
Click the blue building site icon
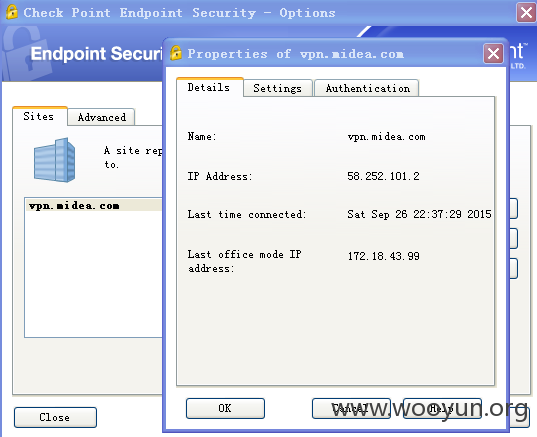click(54, 160)
